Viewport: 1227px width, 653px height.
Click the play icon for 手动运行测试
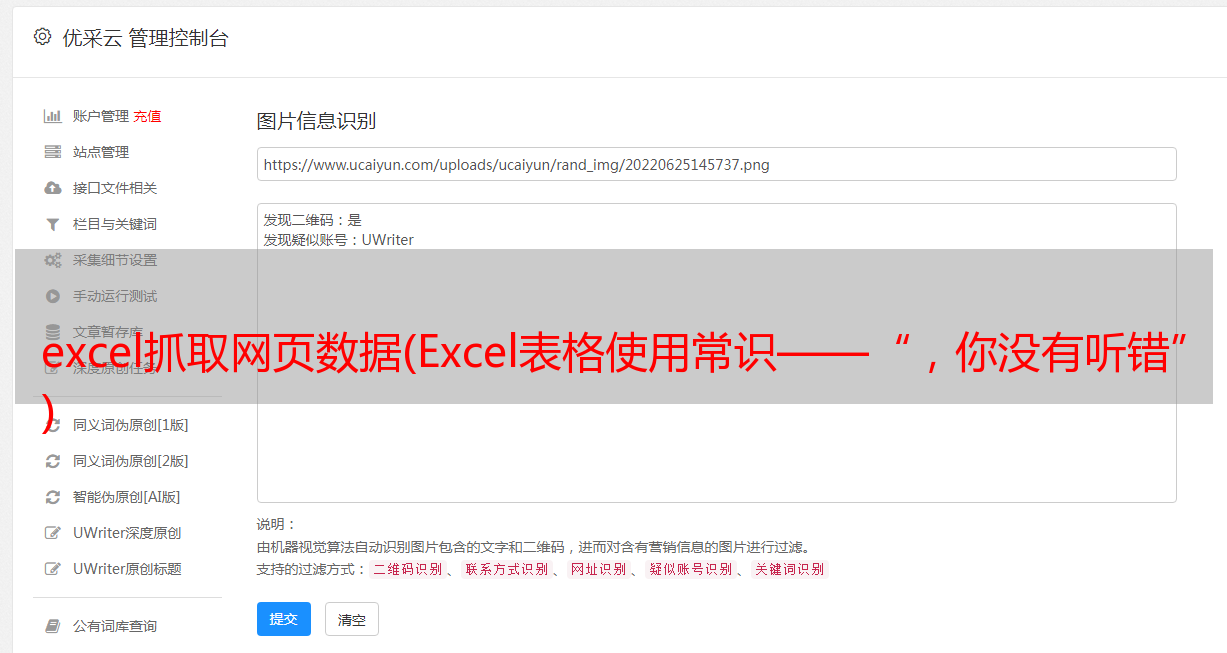53,296
